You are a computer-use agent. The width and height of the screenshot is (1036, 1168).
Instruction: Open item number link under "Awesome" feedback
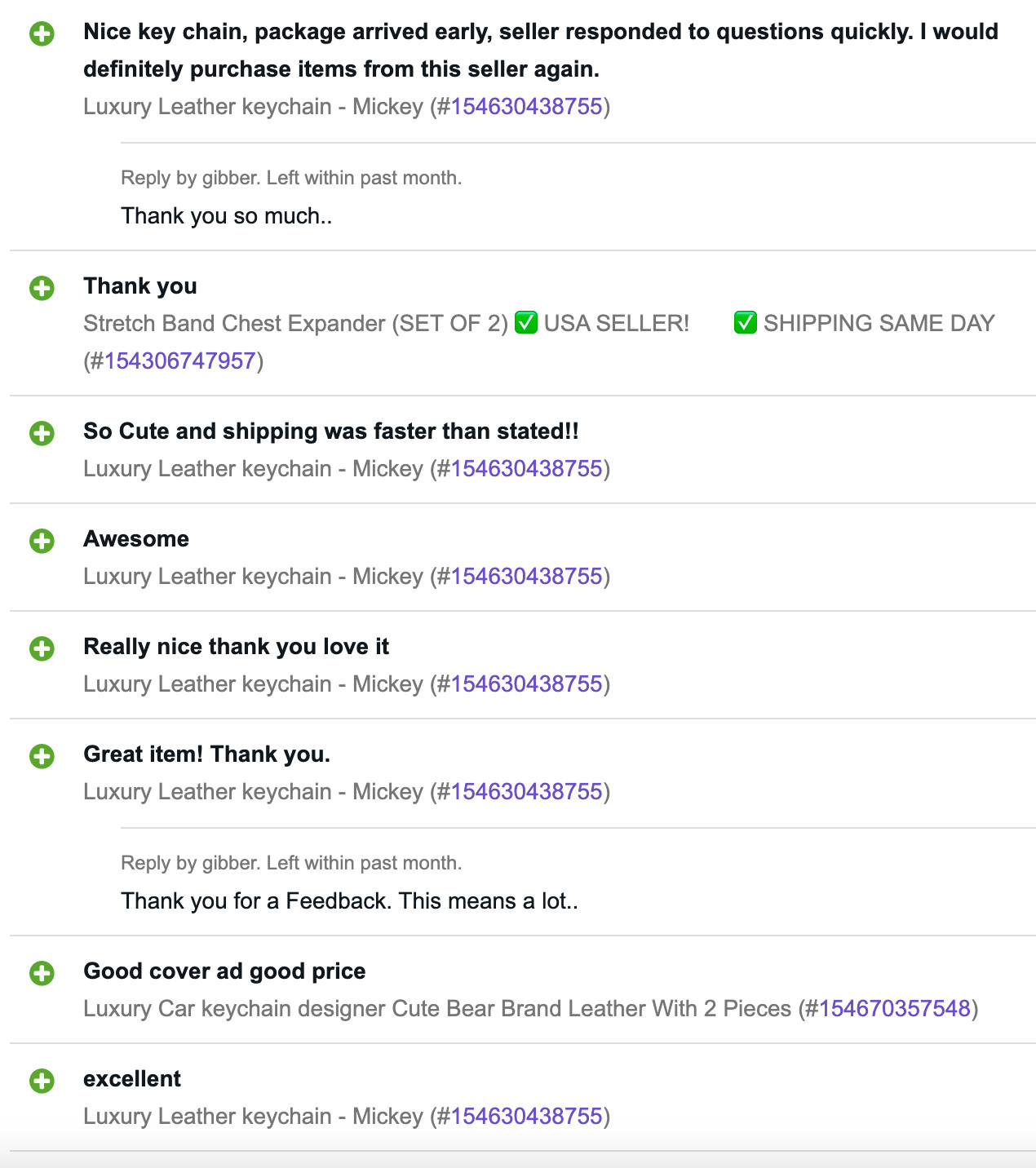pyautogui.click(x=526, y=577)
